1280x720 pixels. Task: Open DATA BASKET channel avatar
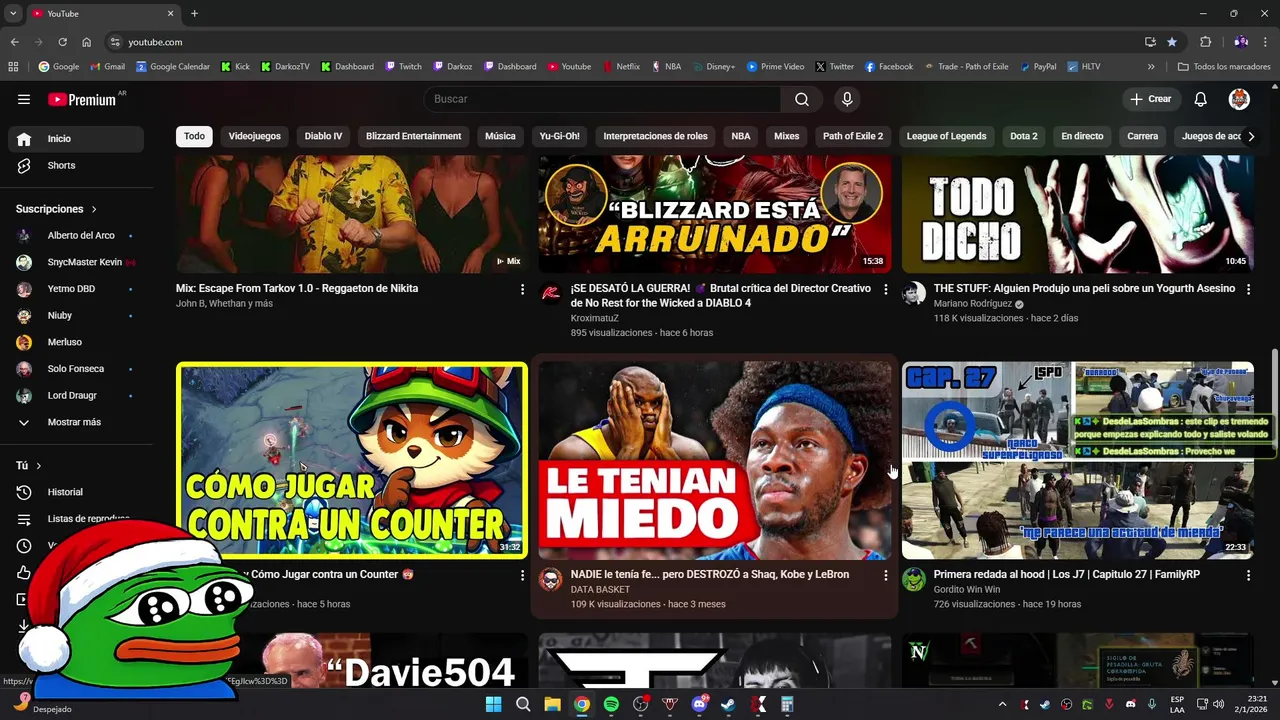coord(550,579)
